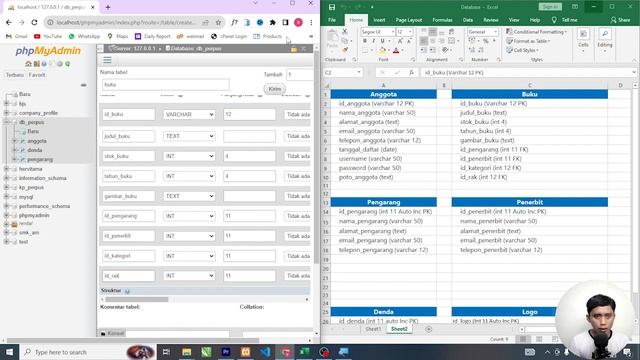
Task: Click the Percent Style button in Excel
Action: [x=486, y=41]
